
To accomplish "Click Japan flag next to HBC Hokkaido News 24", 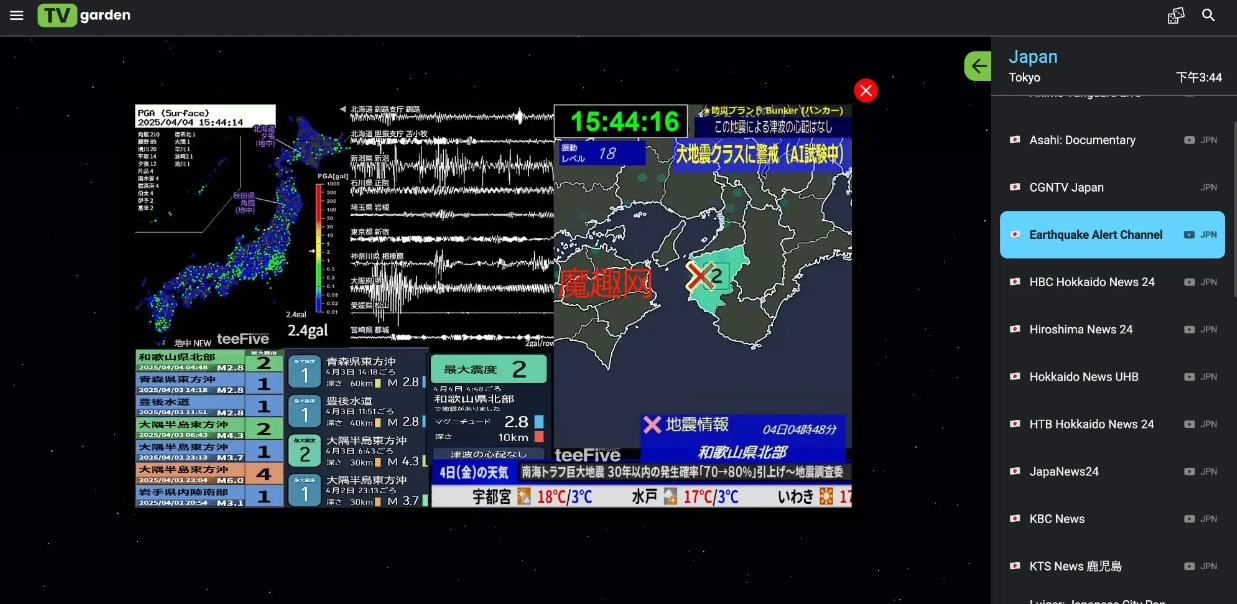I will 1015,282.
